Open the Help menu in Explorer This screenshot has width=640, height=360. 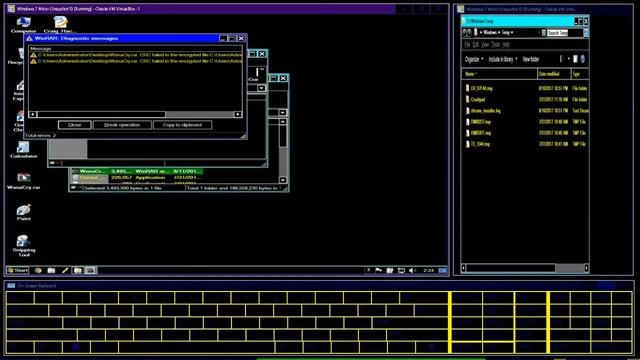pos(506,44)
